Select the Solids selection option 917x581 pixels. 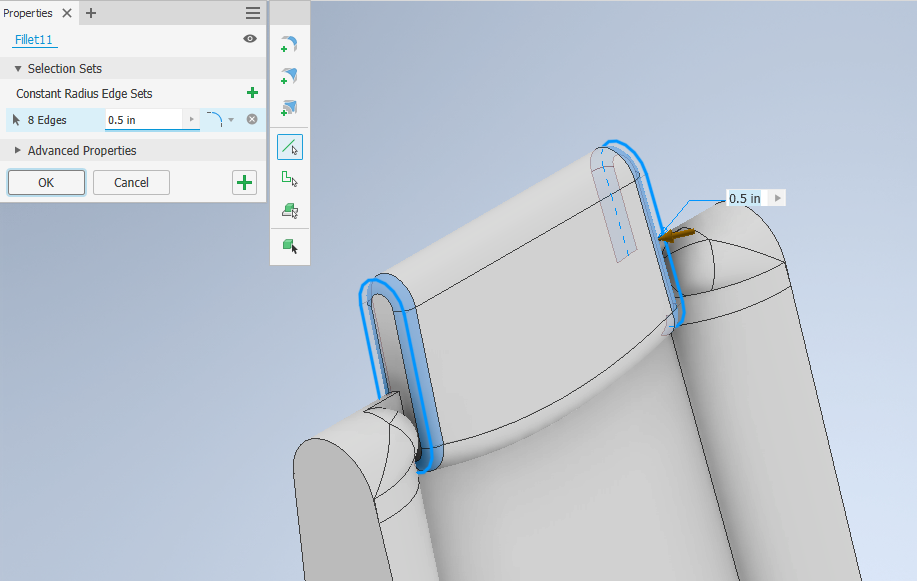pos(289,246)
